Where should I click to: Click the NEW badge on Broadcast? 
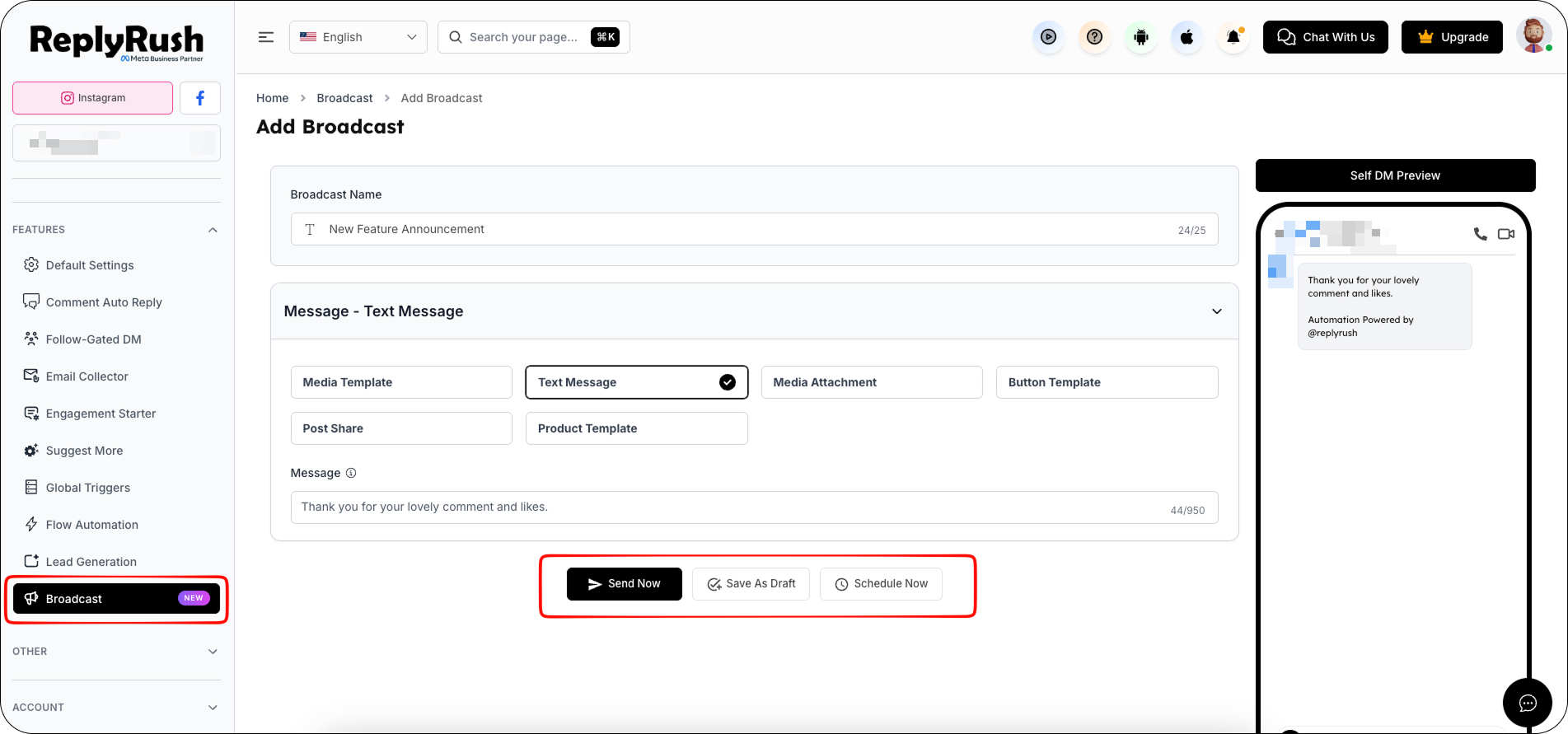tap(194, 598)
